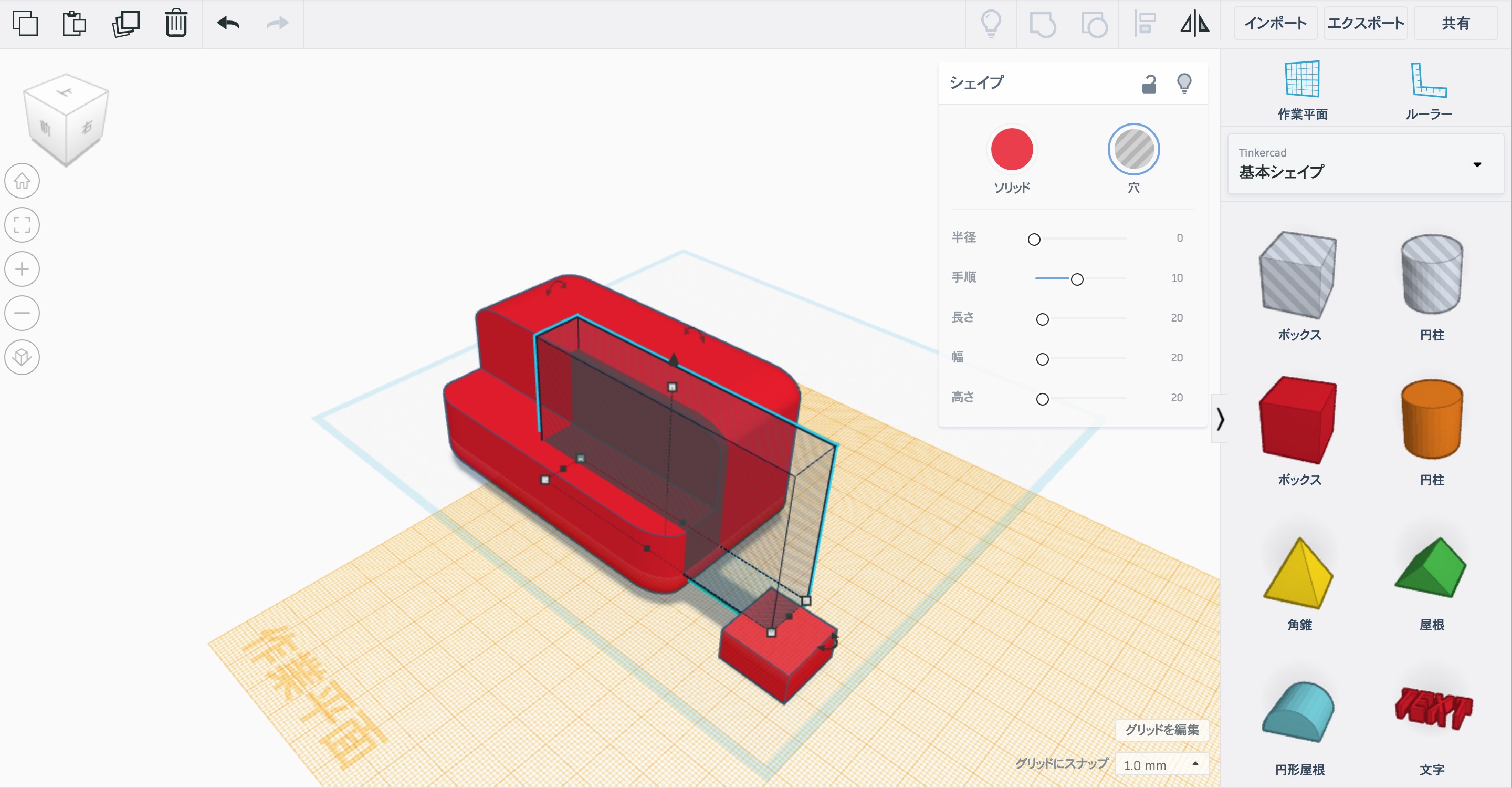Image resolution: width=1512 pixels, height=788 pixels.
Task: Click the エクスポート export button
Action: 1365,24
